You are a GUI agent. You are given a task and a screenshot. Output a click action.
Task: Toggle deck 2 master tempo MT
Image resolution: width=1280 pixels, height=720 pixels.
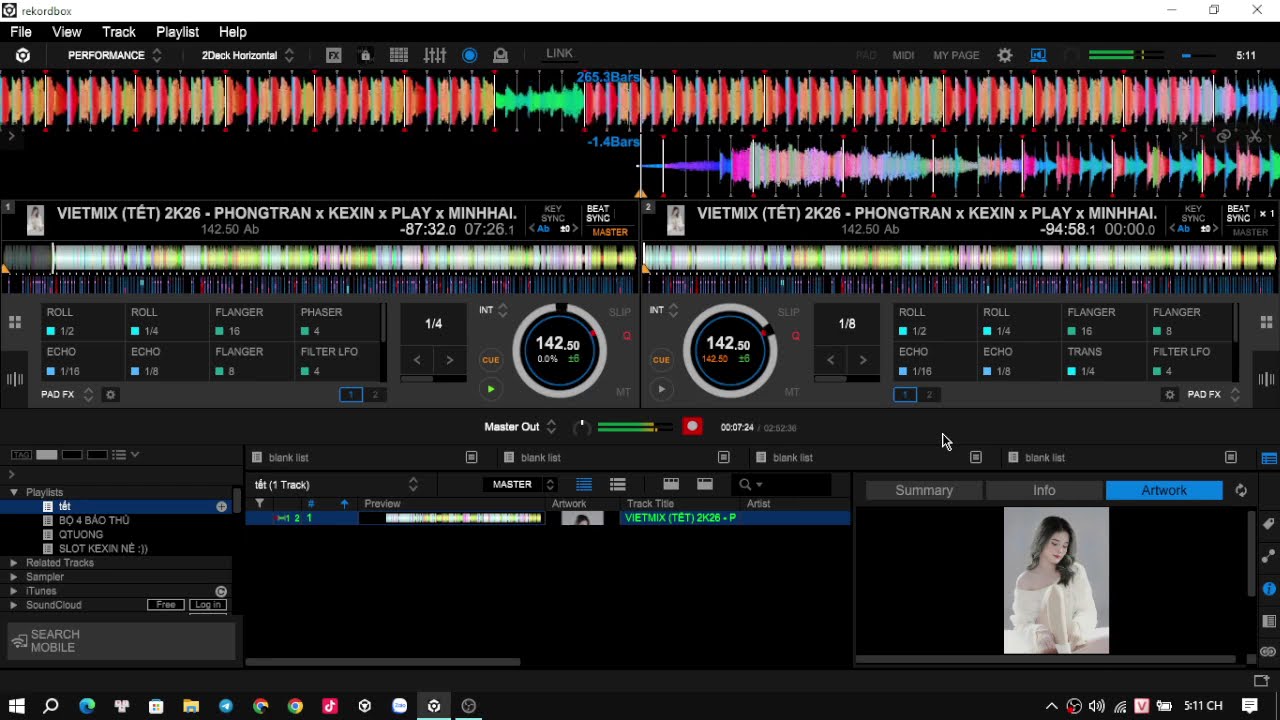coord(792,392)
